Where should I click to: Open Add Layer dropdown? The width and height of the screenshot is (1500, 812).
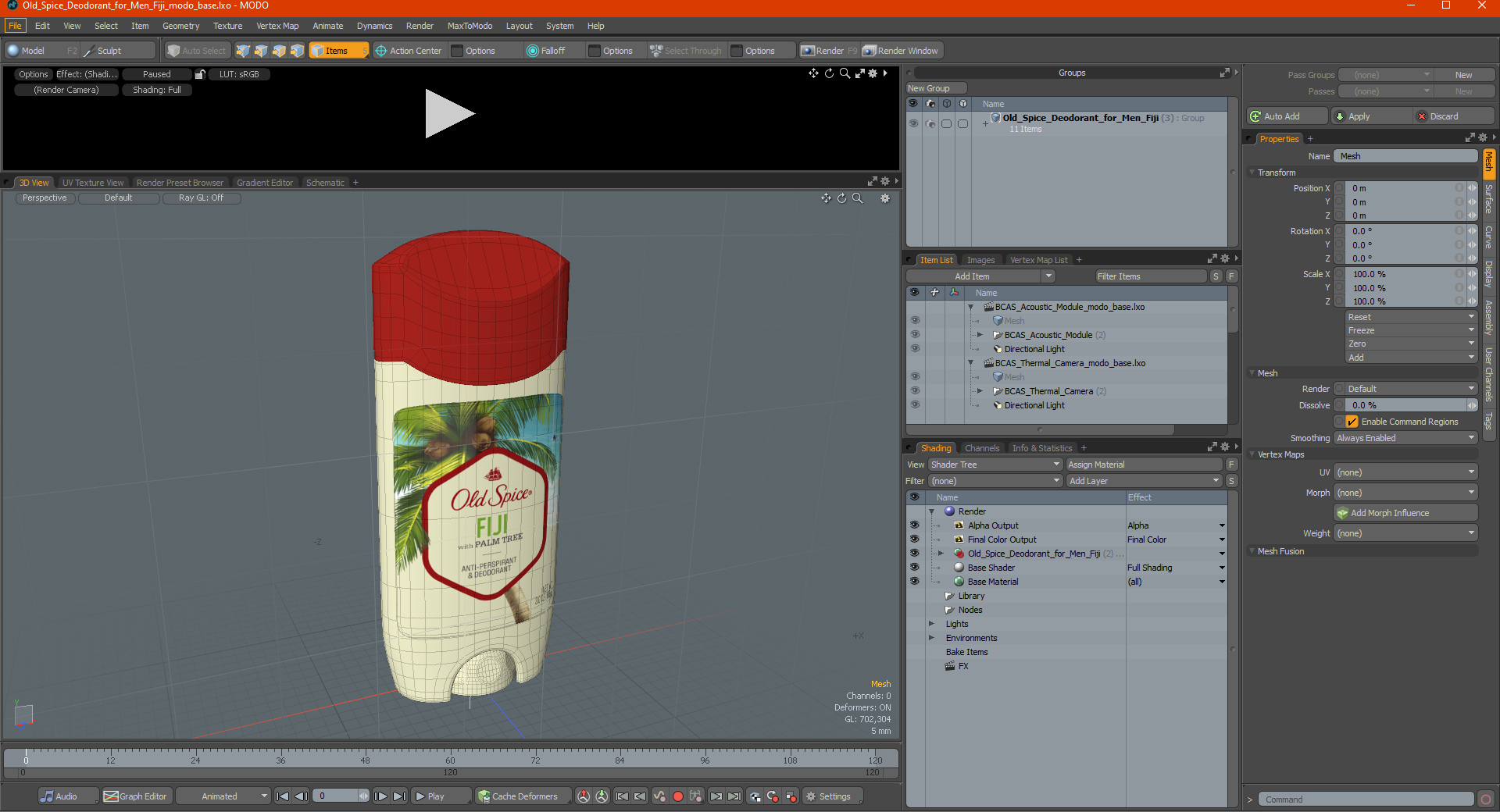tap(1144, 481)
